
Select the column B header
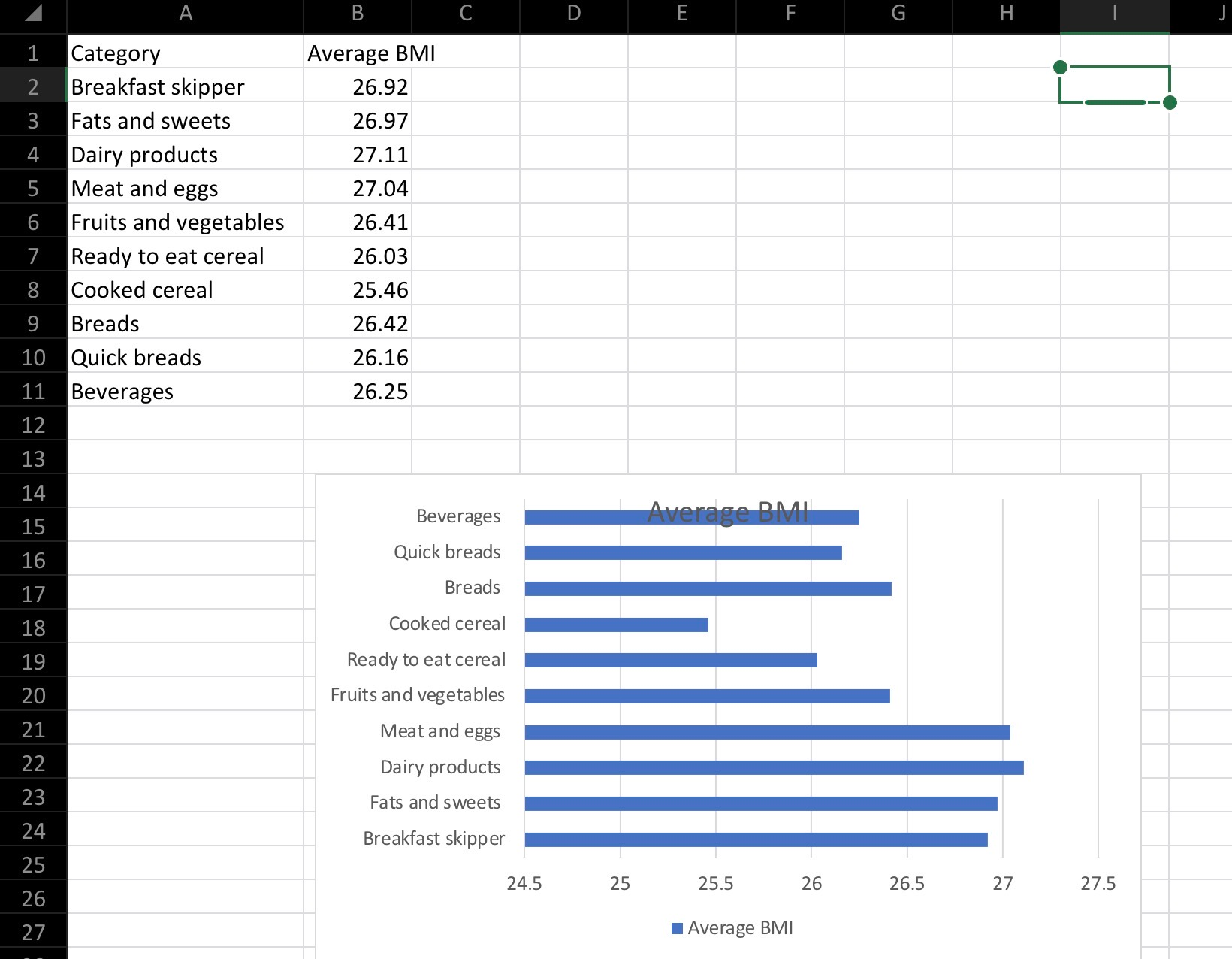coord(358,14)
